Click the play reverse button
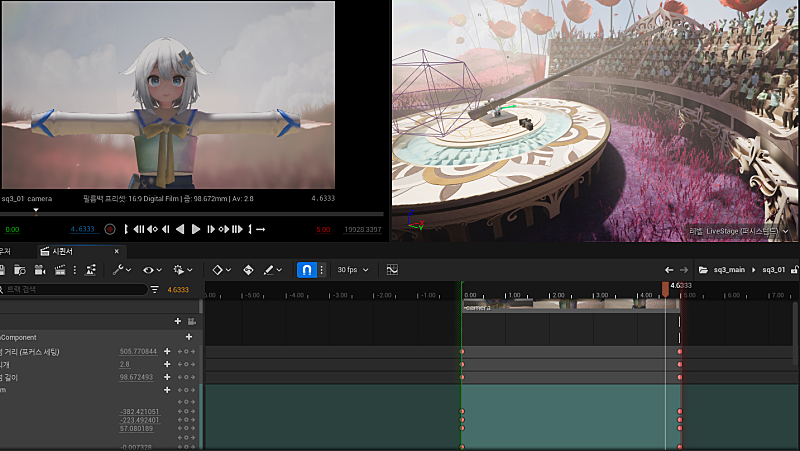 point(180,229)
